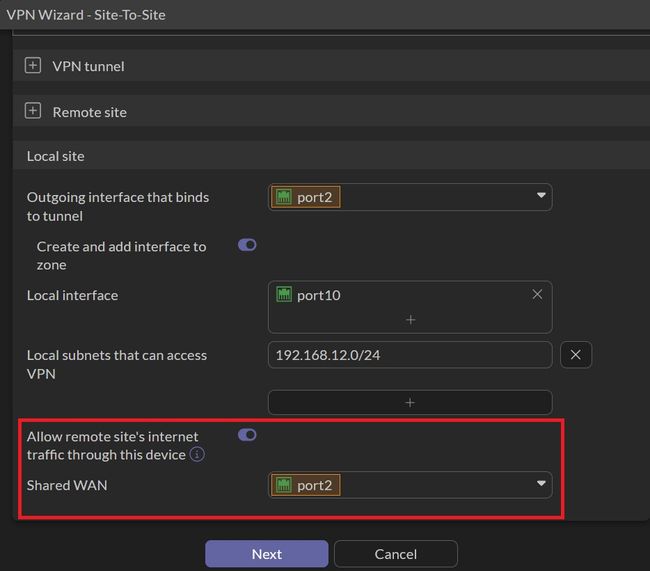Click the port2 tag in Shared WAN
This screenshot has height=571, width=650.
click(x=306, y=485)
